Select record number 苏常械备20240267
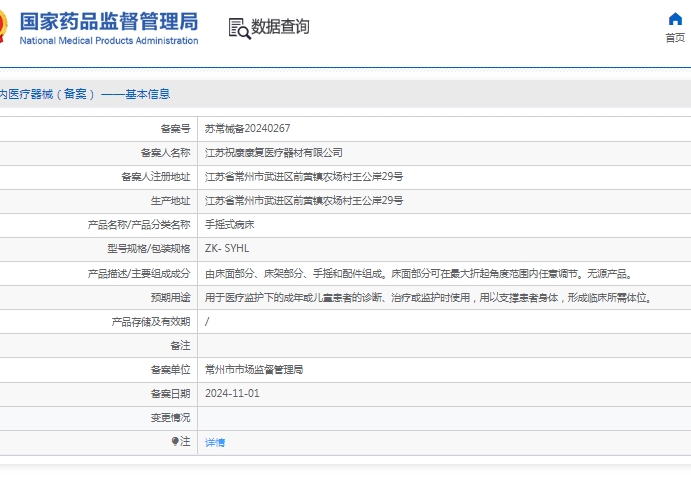The height and width of the screenshot is (478, 691). pyautogui.click(x=247, y=129)
